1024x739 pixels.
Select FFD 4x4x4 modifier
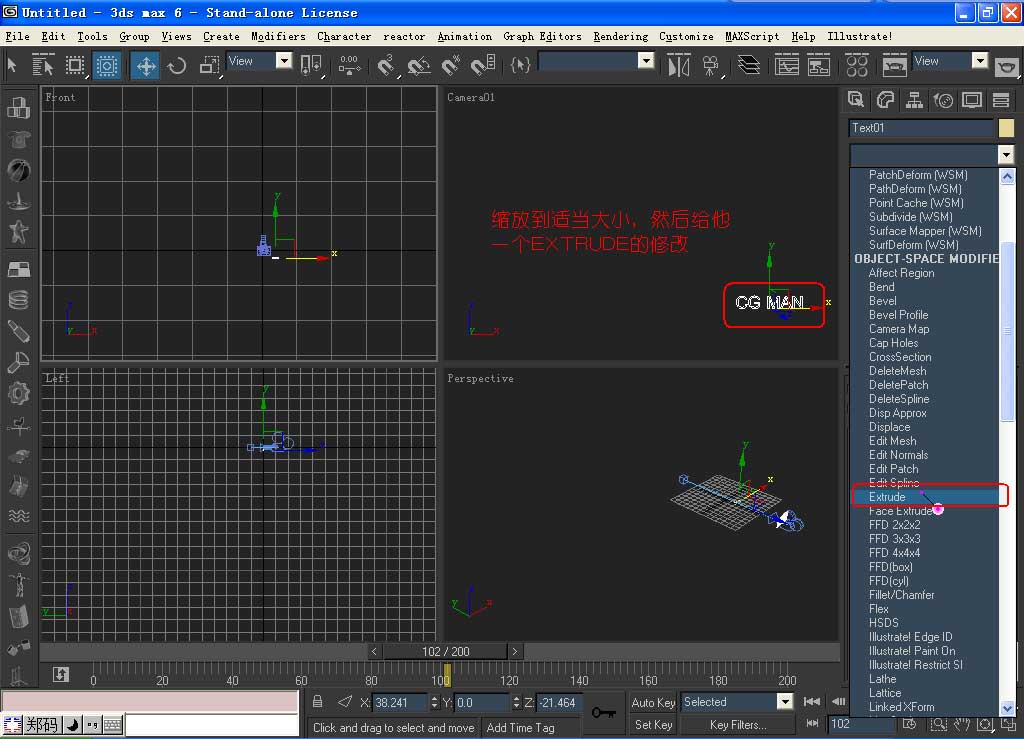(894, 553)
